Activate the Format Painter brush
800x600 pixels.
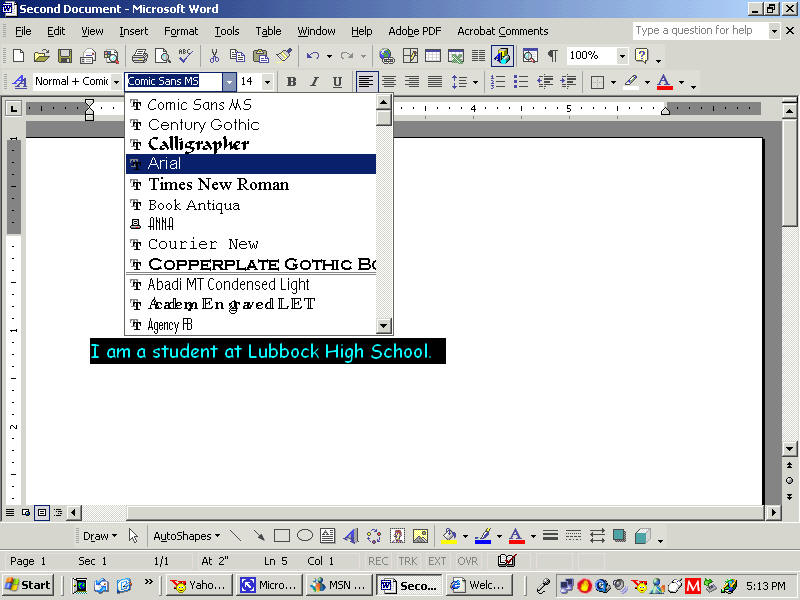[x=284, y=56]
